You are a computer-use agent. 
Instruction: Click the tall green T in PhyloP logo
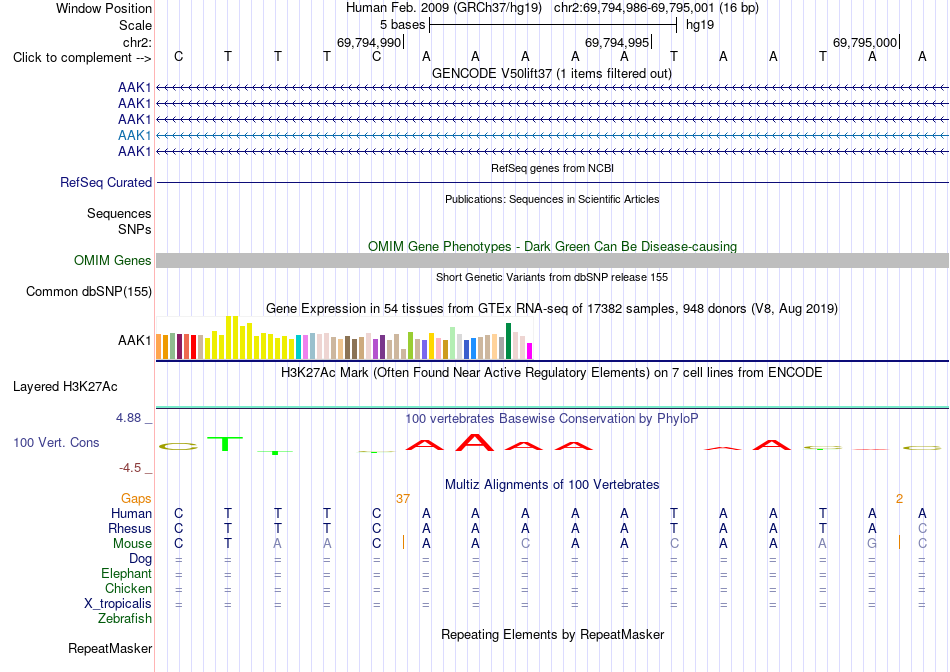pos(225,444)
